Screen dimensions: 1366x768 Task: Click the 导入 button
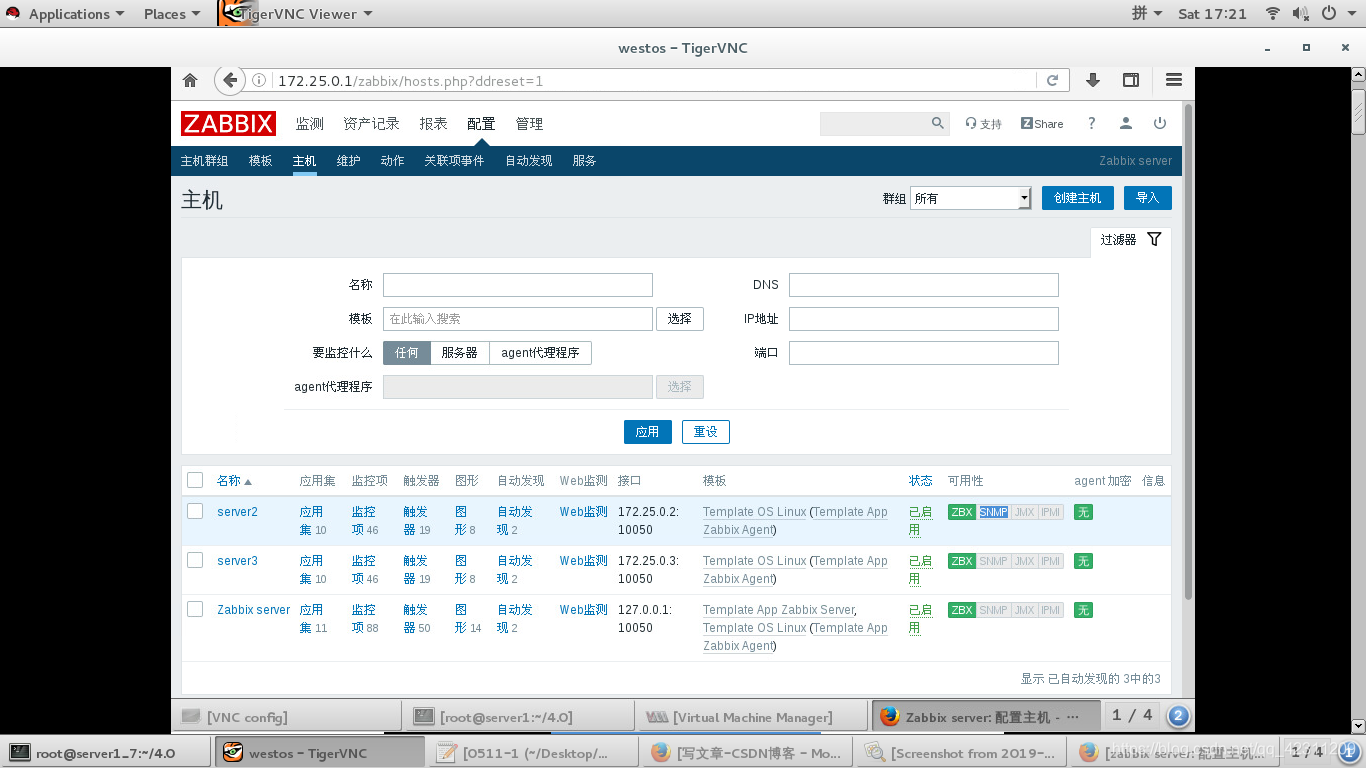(x=1147, y=198)
